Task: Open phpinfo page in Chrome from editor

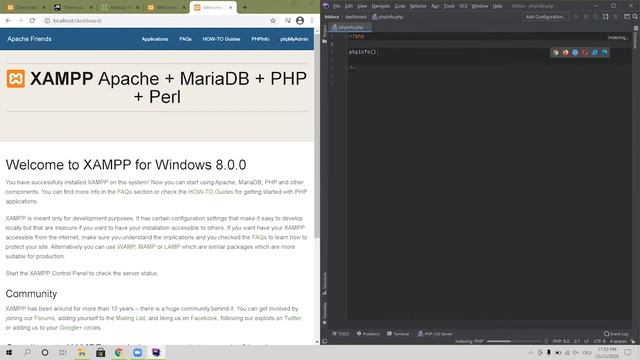Action: 556,52
